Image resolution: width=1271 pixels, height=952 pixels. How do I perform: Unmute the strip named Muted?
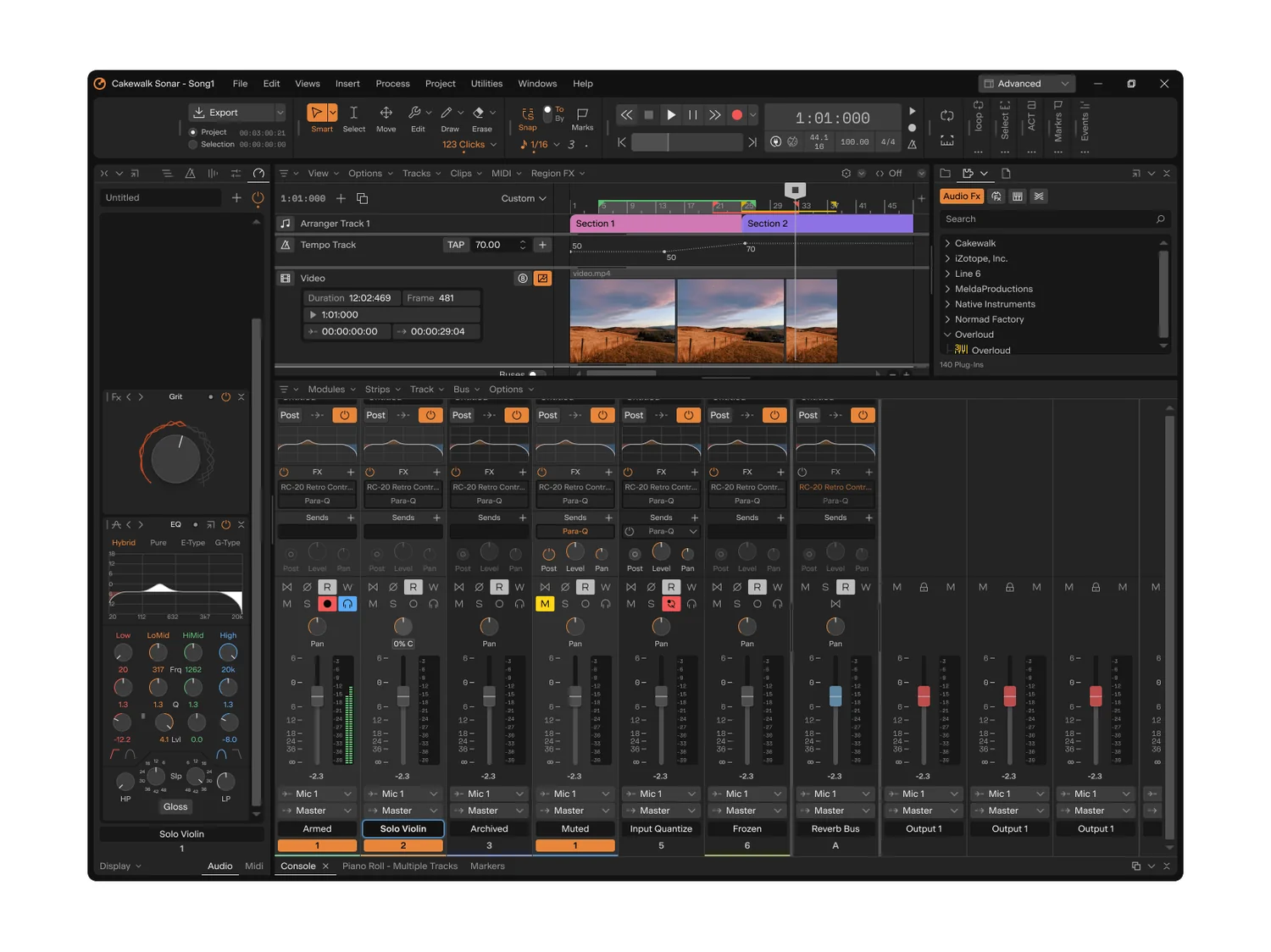(544, 604)
